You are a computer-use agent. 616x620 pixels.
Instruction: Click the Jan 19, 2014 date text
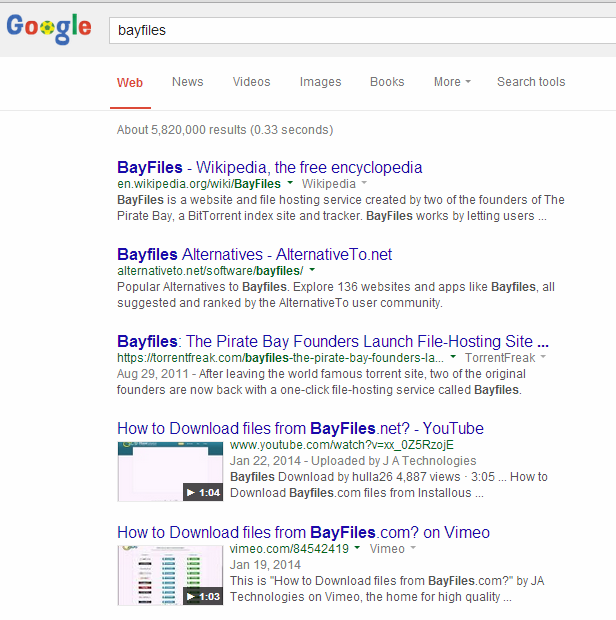(x=265, y=565)
